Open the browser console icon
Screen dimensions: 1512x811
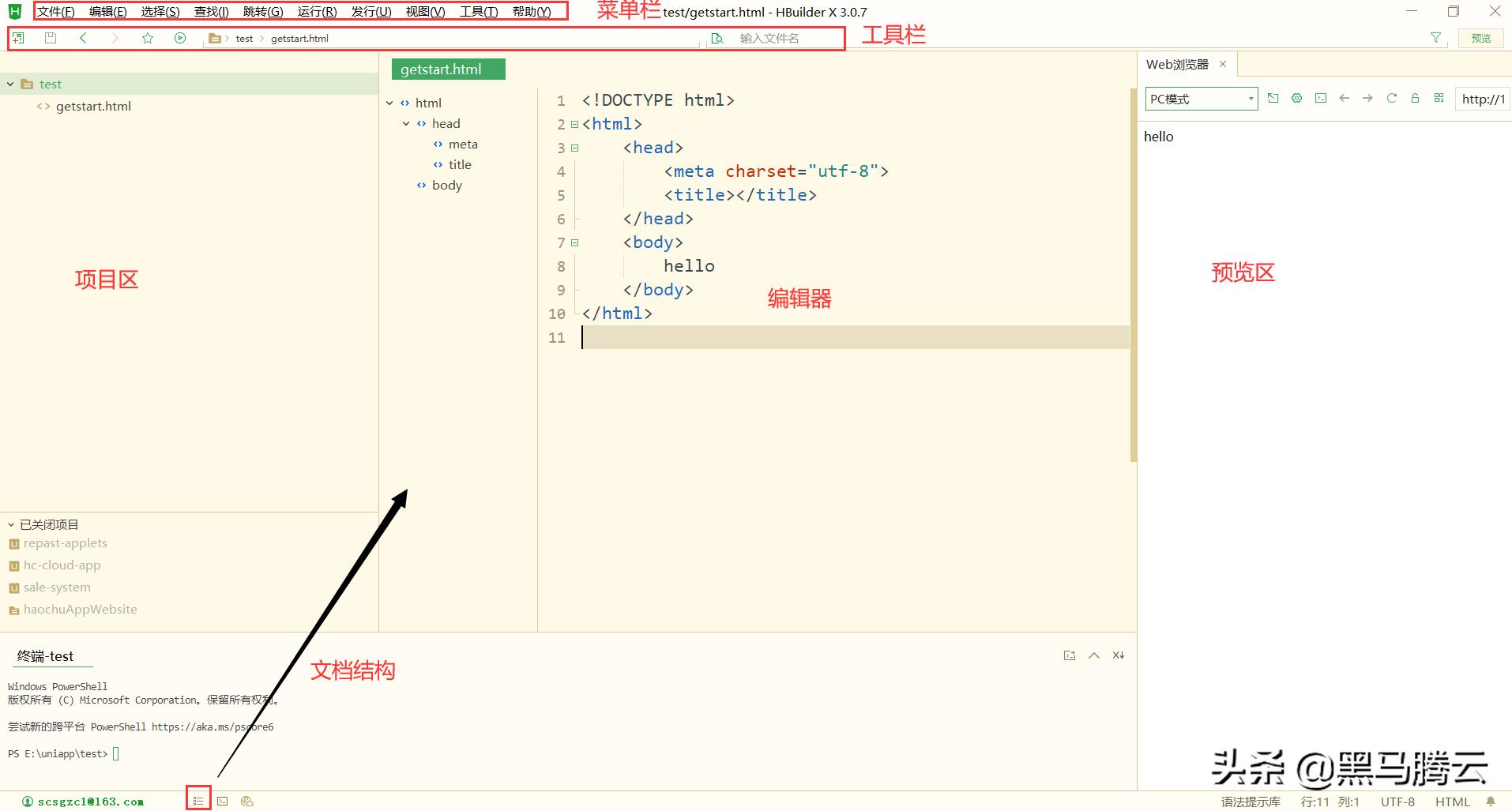coord(1320,99)
